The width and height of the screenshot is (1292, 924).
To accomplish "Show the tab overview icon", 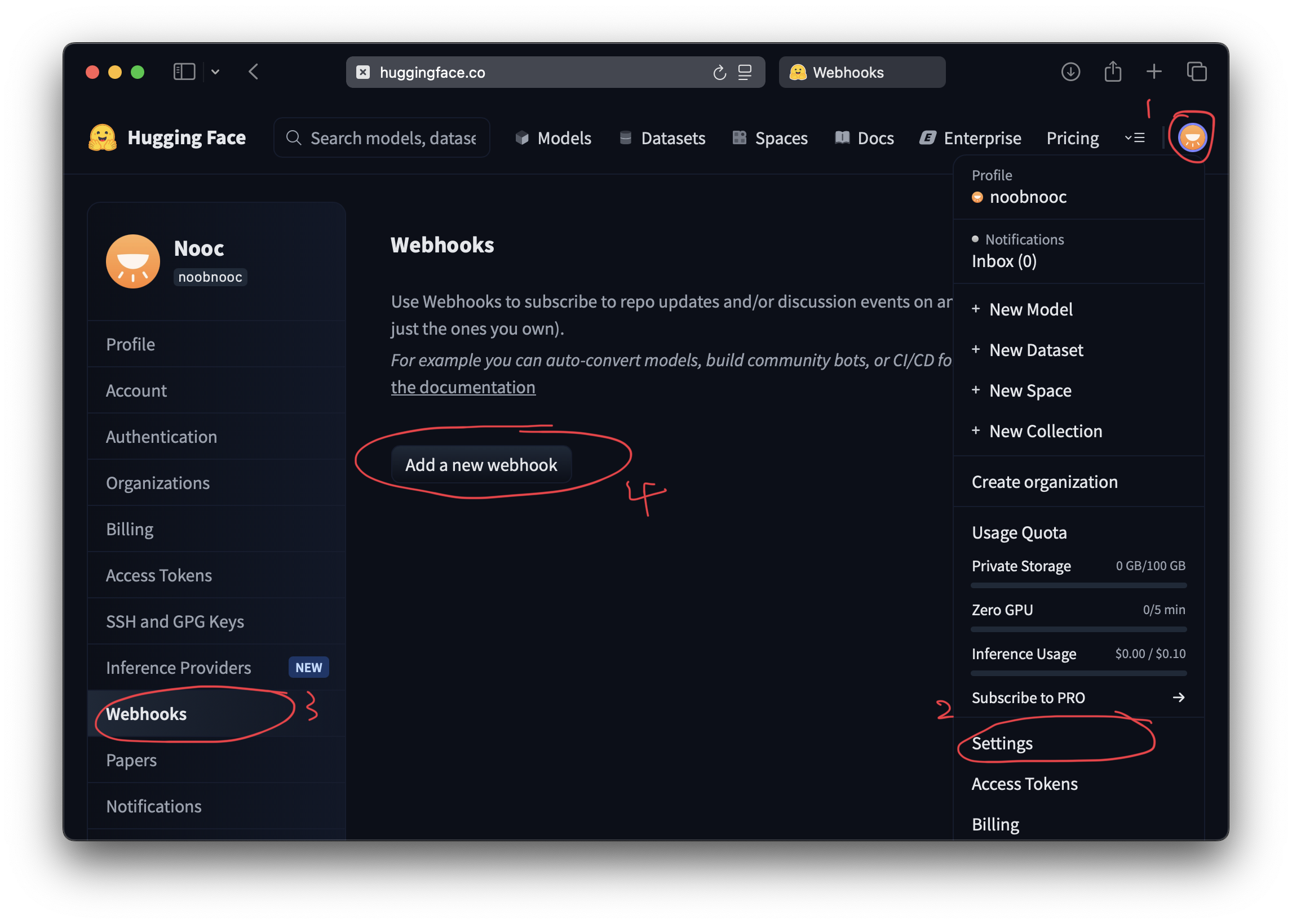I will coord(1196,72).
